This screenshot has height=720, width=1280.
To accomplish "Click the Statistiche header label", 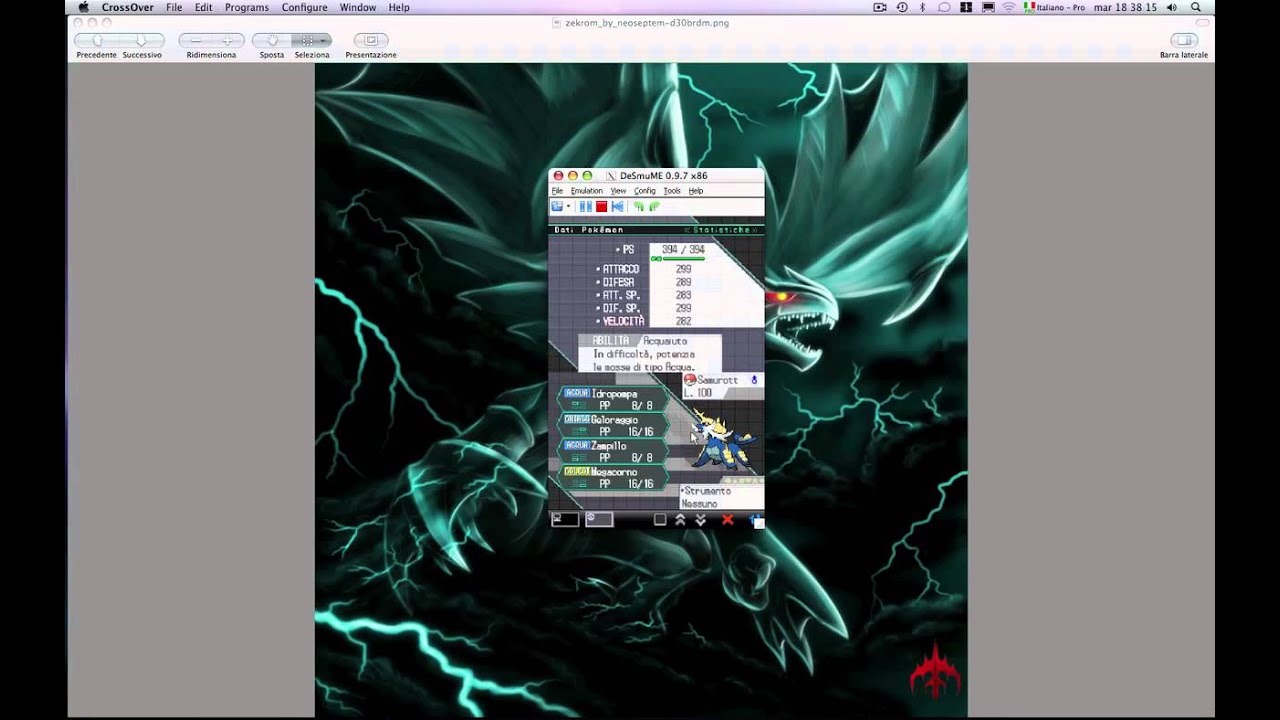I will [721, 230].
